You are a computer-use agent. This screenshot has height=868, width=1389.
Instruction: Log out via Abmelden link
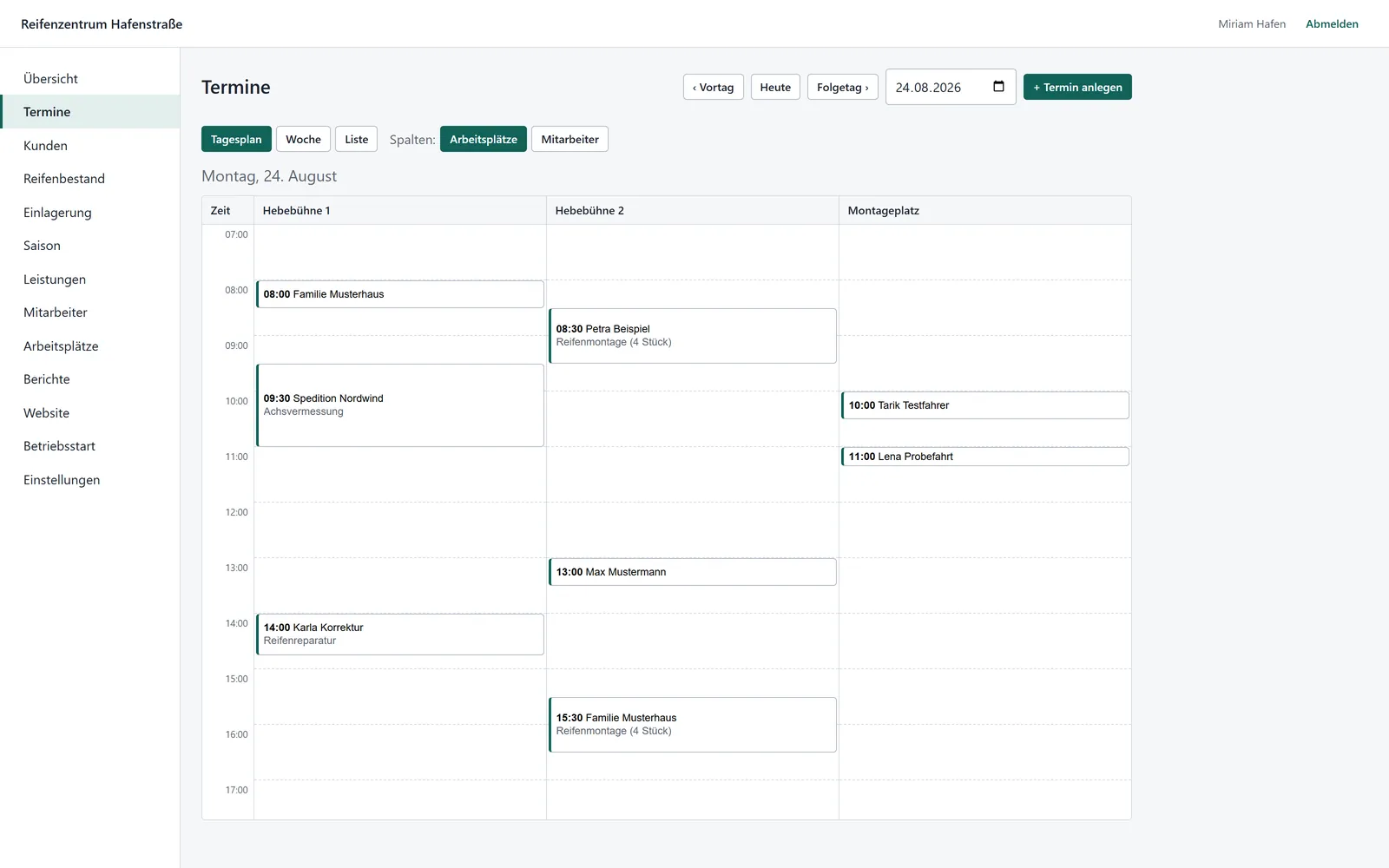click(x=1332, y=23)
